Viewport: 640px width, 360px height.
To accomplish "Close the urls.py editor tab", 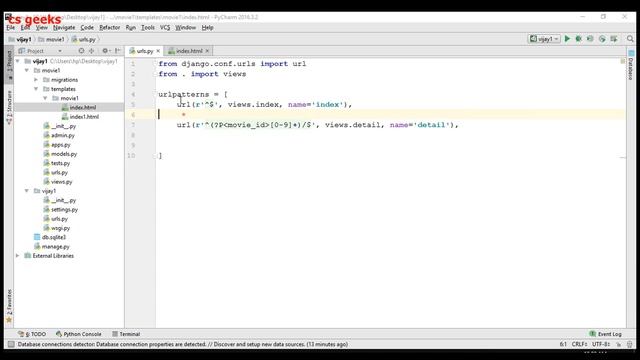I will coord(158,51).
